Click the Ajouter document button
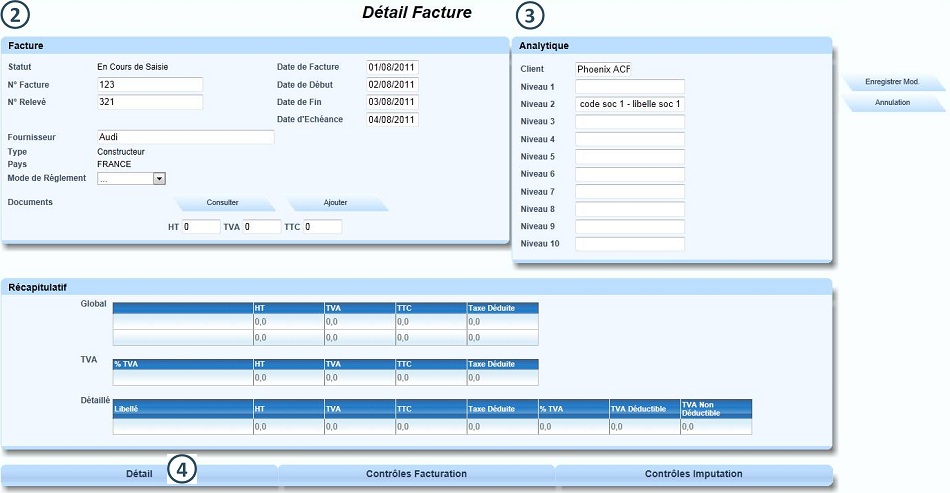 [x=336, y=202]
